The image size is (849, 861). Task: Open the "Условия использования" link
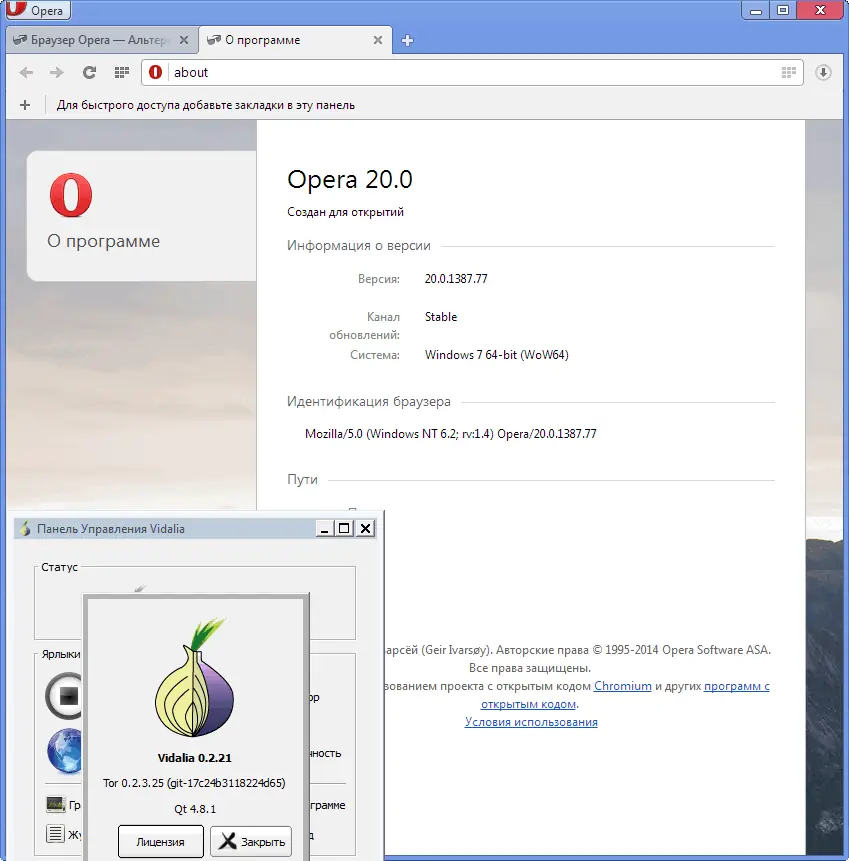pyautogui.click(x=531, y=722)
